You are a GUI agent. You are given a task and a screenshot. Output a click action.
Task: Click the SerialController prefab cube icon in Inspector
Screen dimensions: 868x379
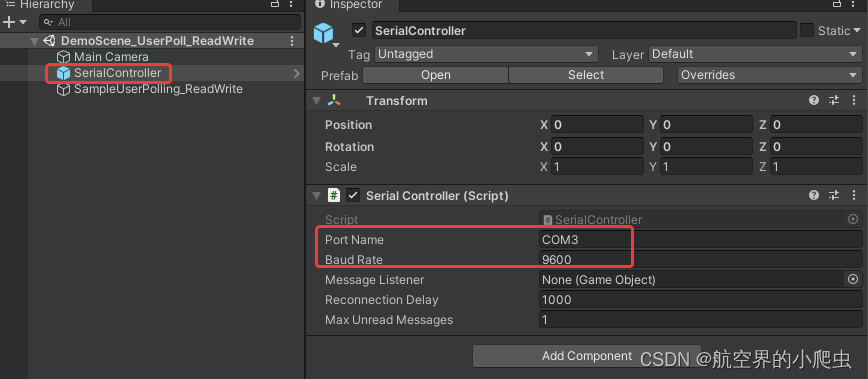click(x=324, y=33)
